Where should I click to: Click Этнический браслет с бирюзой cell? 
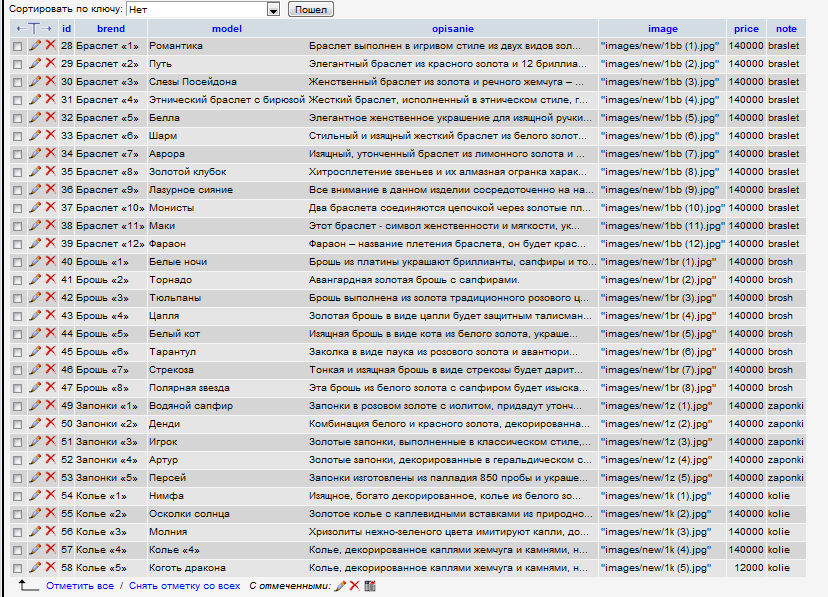pos(227,99)
